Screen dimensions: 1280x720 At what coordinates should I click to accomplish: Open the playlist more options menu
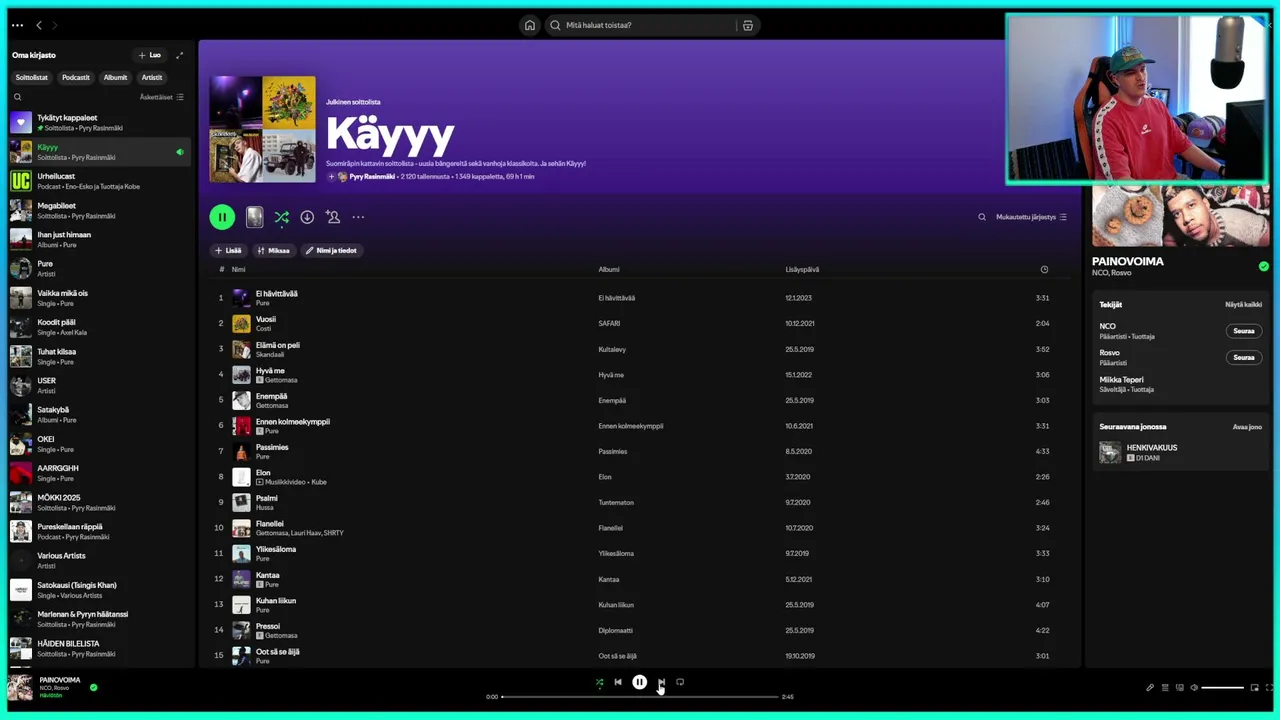(358, 217)
